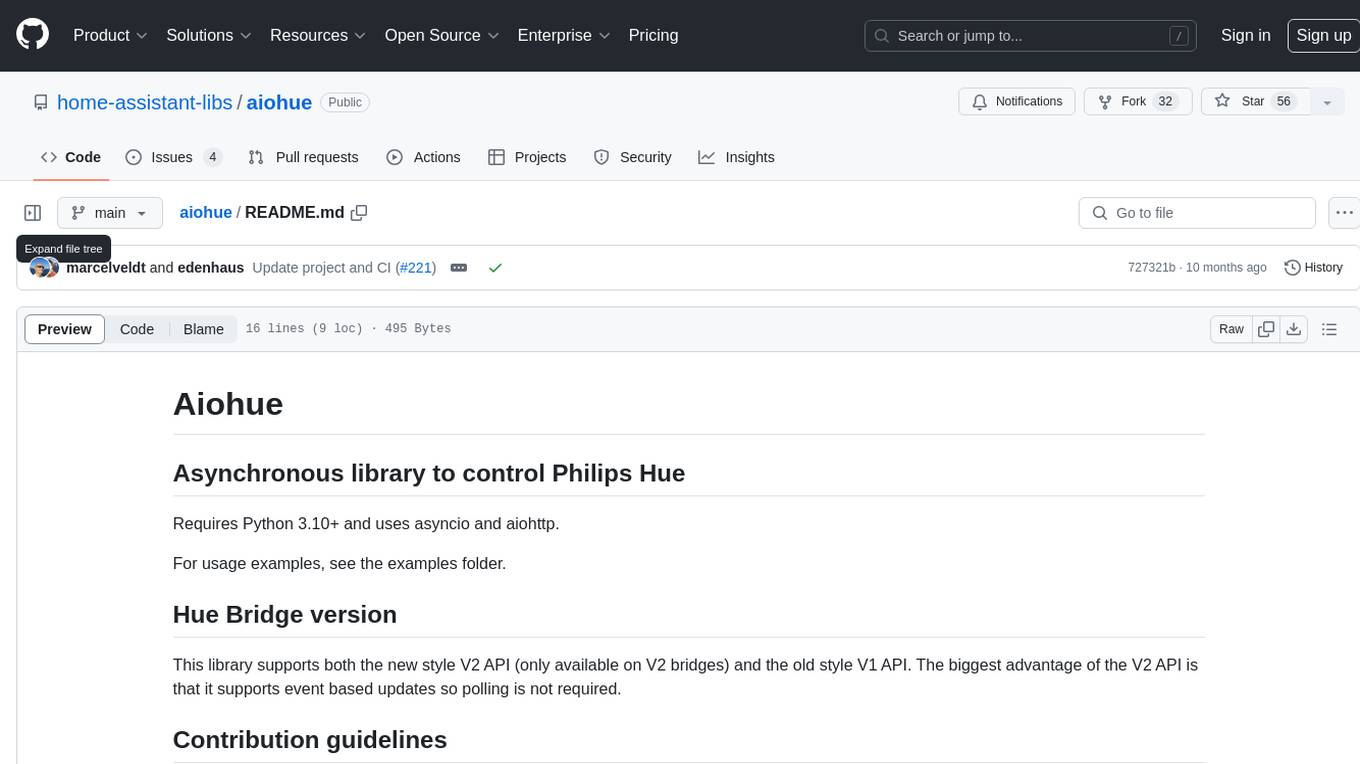Go to the GitHub homepage logo
The image size is (1360, 764).
click(32, 35)
